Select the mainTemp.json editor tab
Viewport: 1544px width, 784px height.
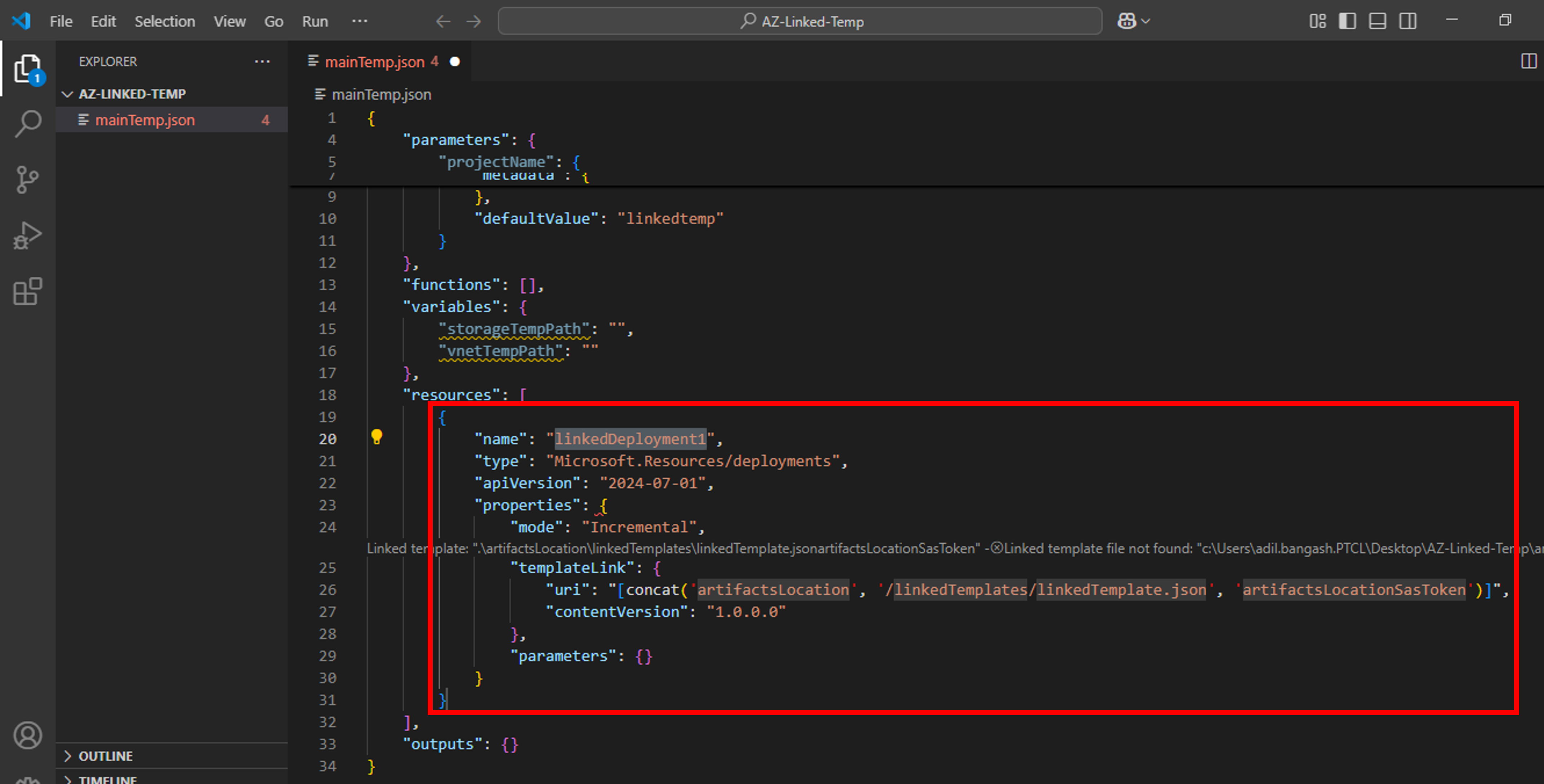tap(375, 61)
